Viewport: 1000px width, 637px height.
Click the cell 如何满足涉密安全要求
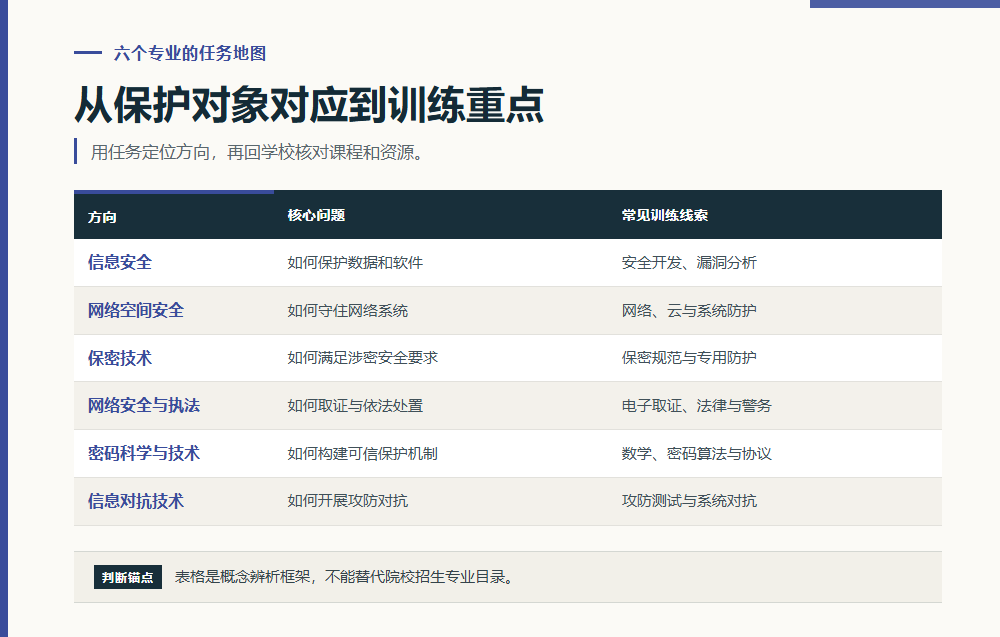(x=363, y=358)
